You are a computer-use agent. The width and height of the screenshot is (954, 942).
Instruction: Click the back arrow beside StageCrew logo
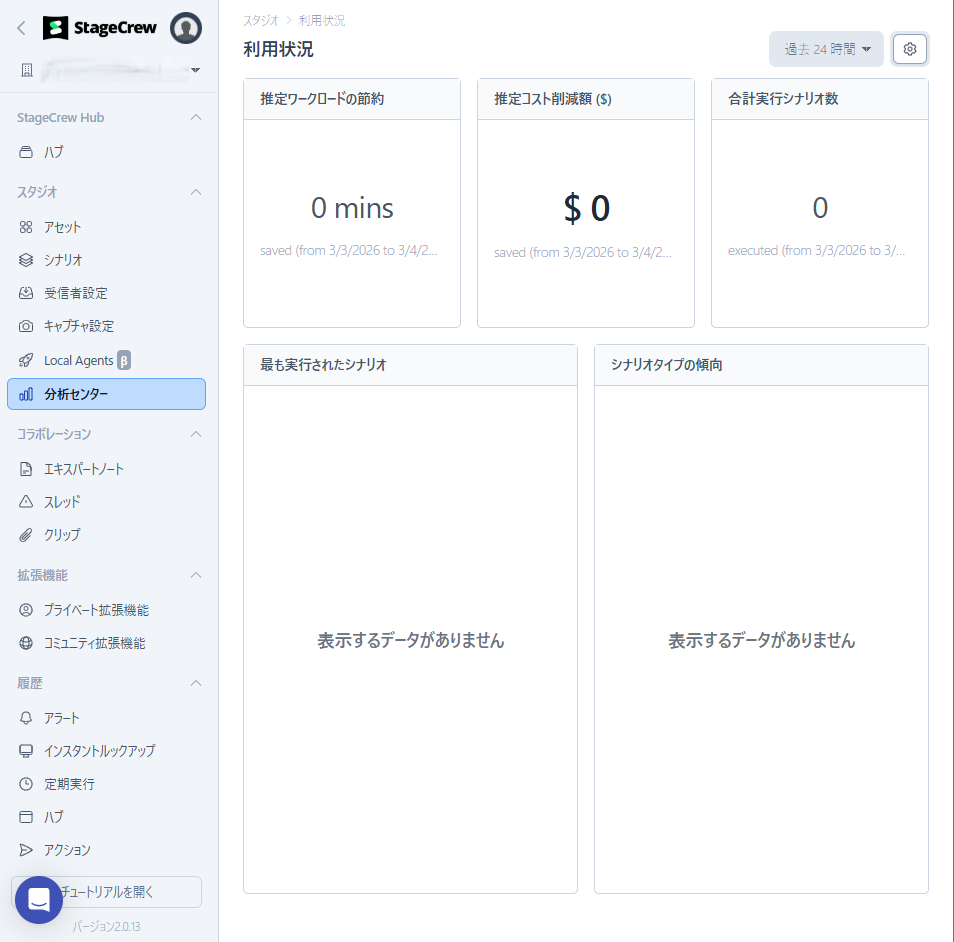[x=21, y=28]
